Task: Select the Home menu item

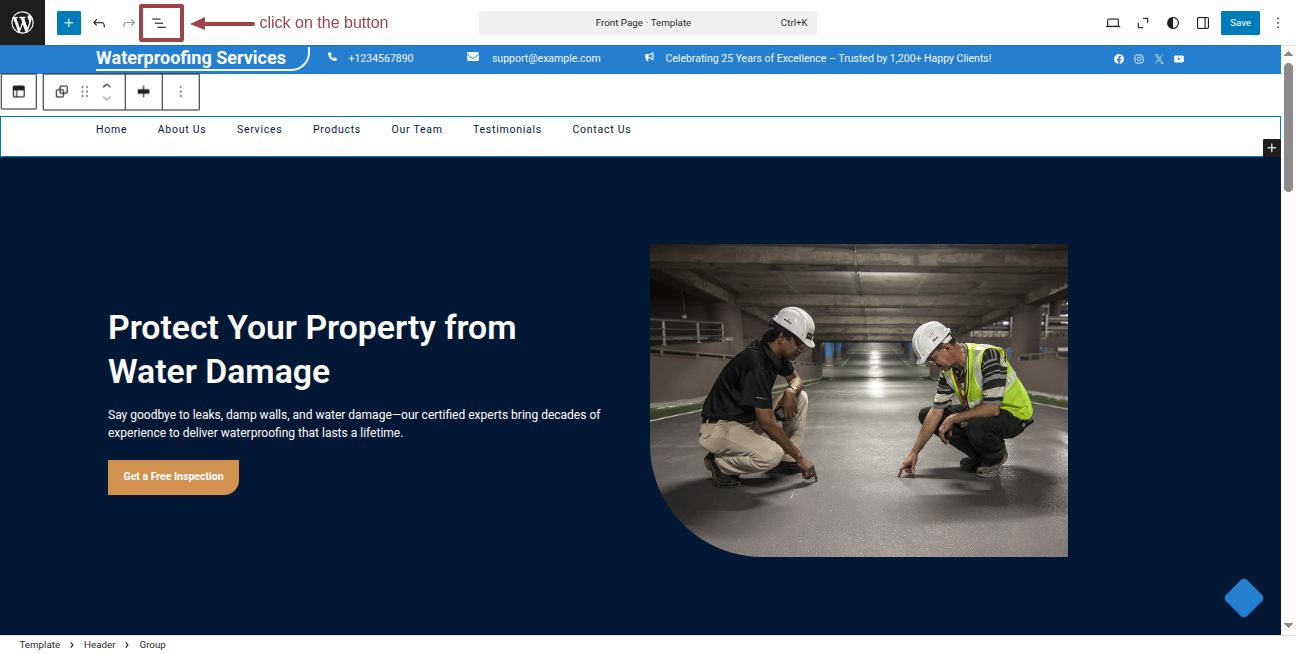Action: pyautogui.click(x=111, y=129)
